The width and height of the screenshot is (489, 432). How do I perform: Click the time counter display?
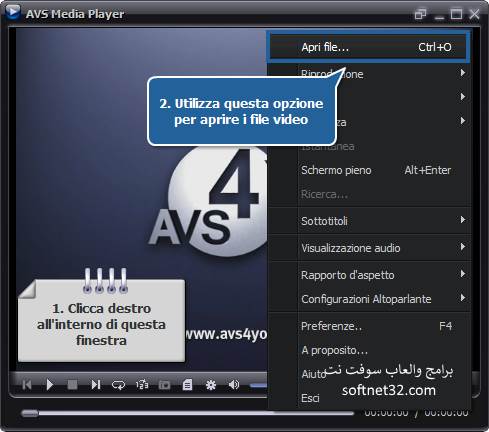[x=416, y=413]
